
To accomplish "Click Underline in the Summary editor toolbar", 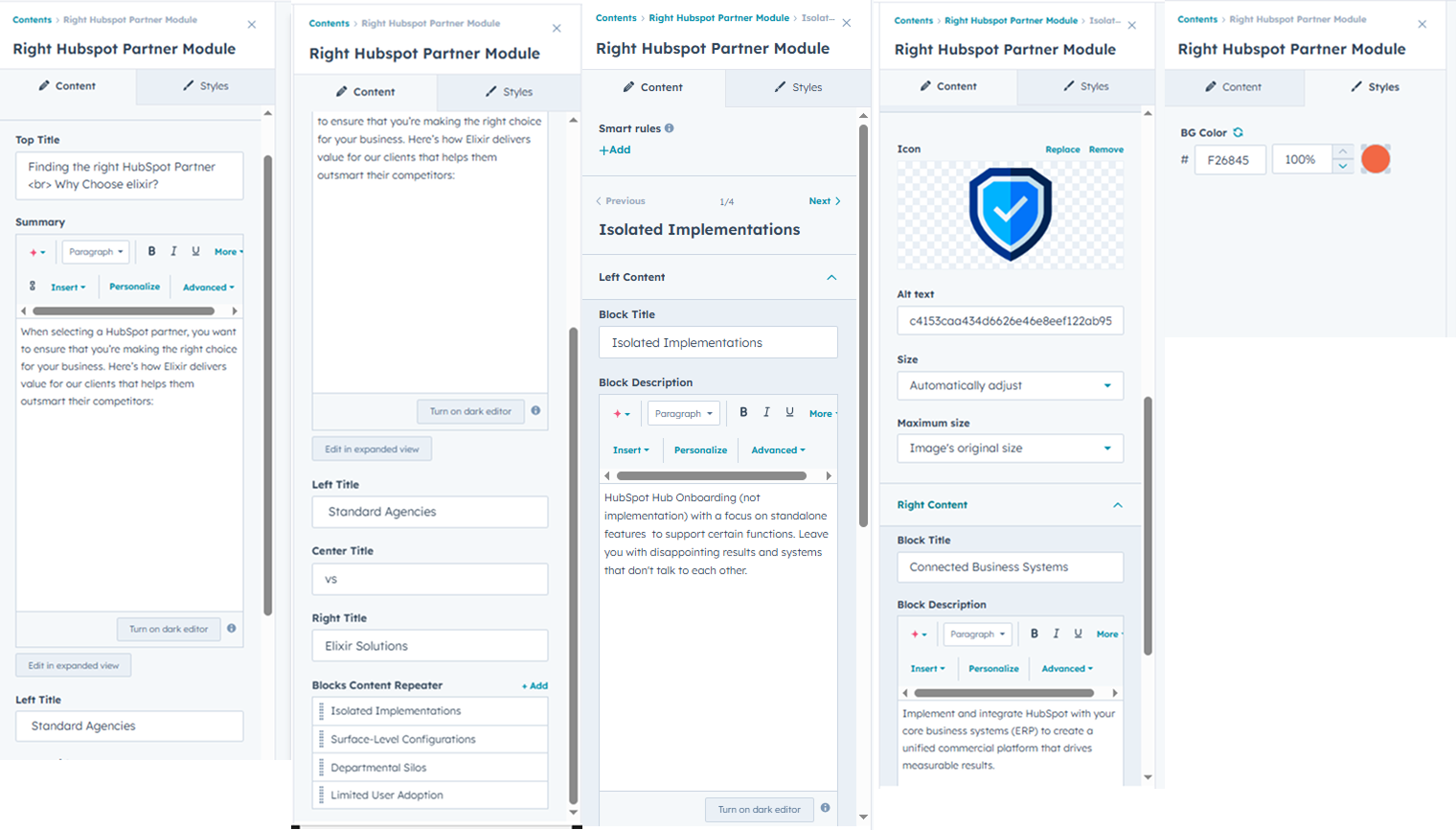I will coord(195,251).
